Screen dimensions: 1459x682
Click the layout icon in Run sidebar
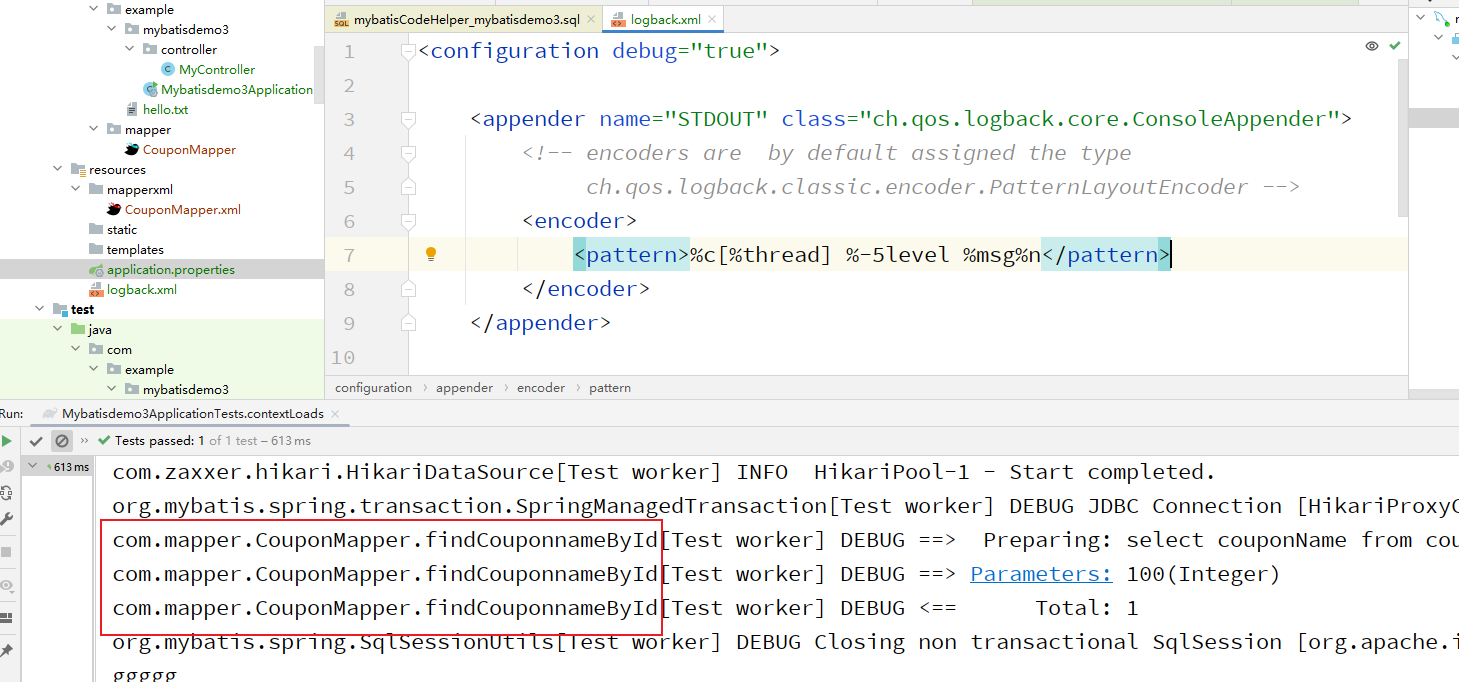[x=7, y=618]
